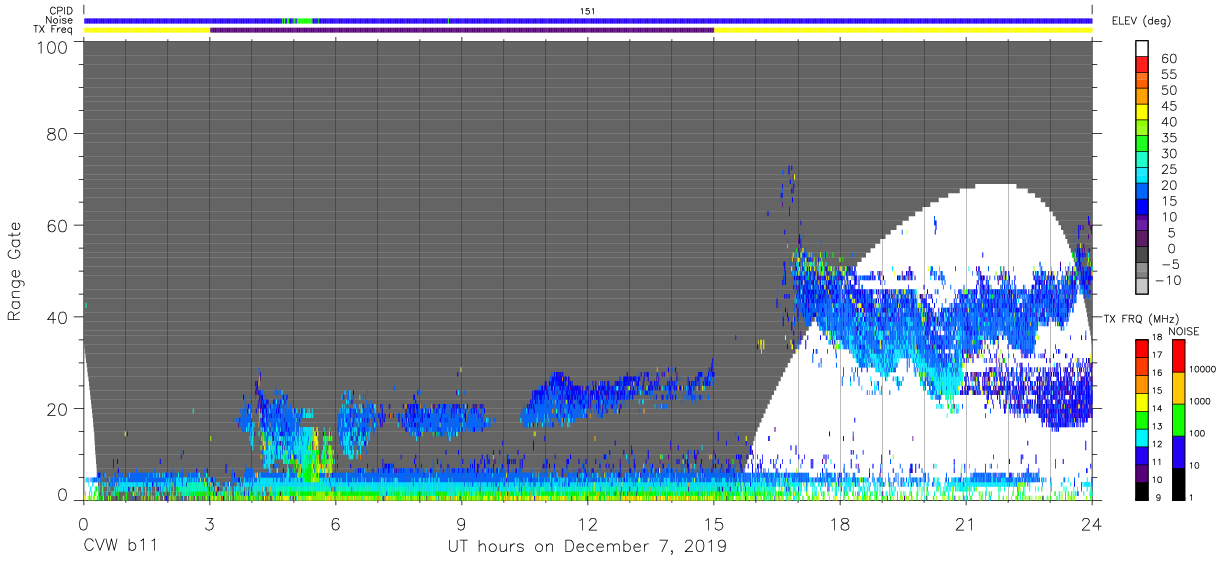Pick the red 17–18 MHz TX FRQ swatch
The width and height of the screenshot is (1228, 567).
pos(1142,348)
